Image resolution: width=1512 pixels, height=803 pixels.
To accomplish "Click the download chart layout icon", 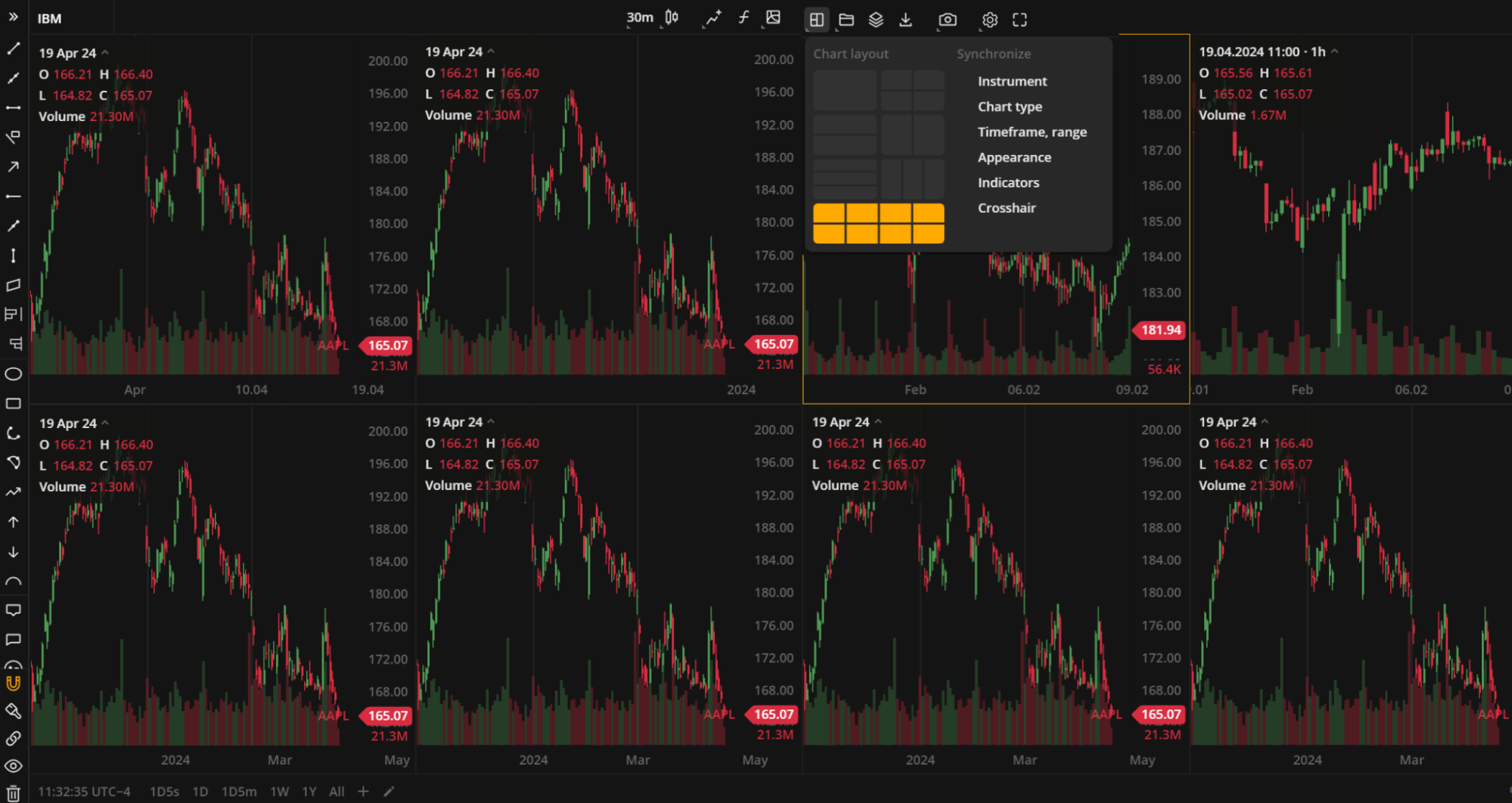I will click(905, 20).
